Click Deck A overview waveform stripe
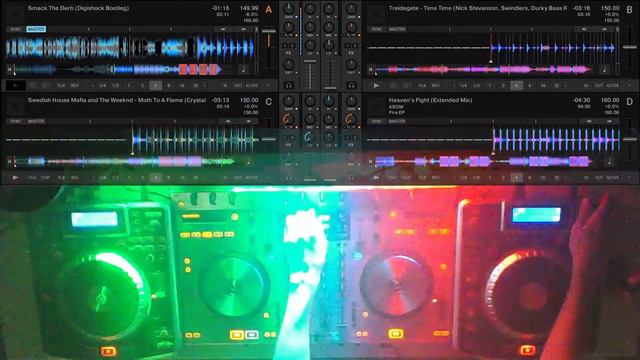 click(119, 70)
